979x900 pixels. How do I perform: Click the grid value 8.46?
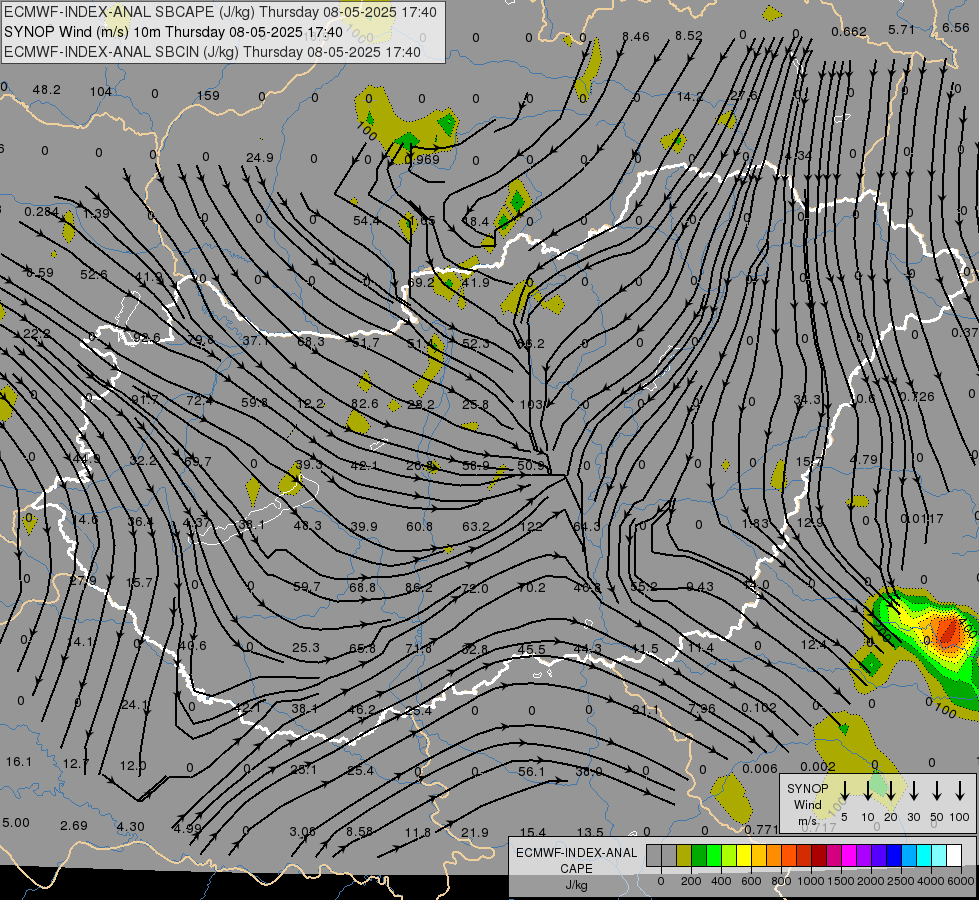(x=636, y=37)
